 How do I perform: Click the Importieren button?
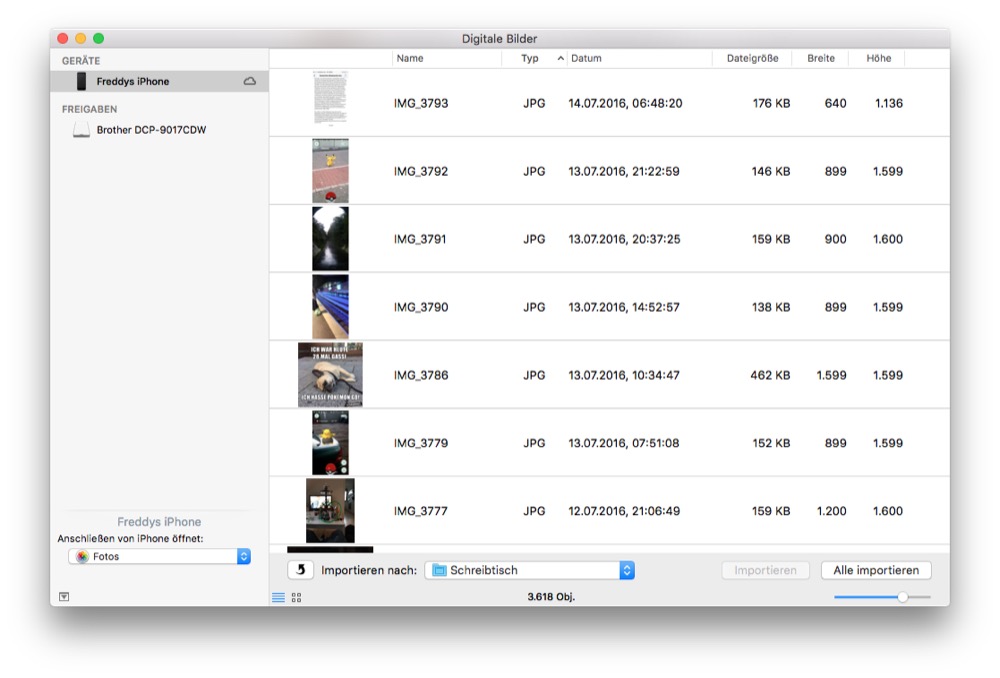(x=765, y=570)
